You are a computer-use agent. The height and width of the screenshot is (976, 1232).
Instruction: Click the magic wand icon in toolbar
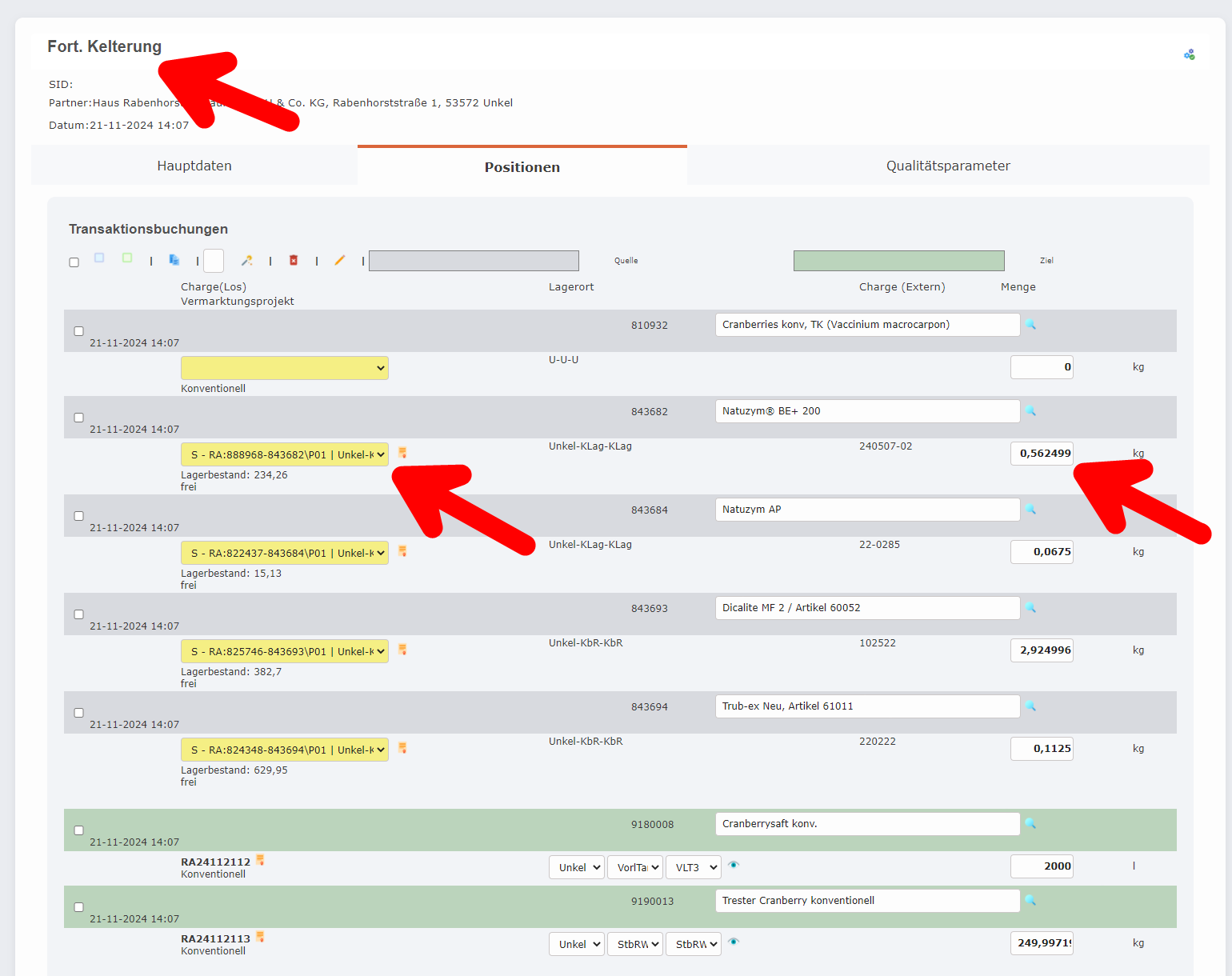click(247, 260)
